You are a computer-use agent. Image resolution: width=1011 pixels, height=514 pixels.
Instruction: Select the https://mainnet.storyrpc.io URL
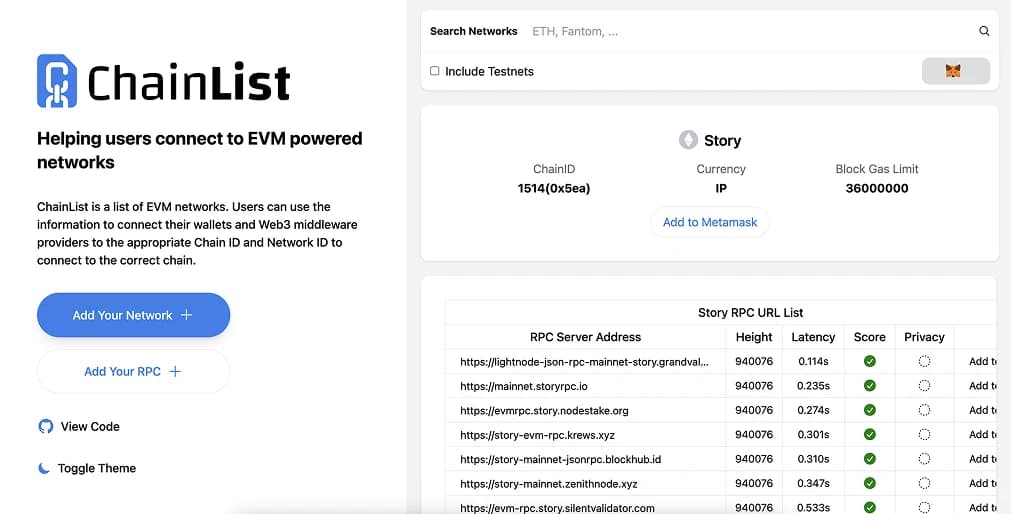(x=524, y=386)
